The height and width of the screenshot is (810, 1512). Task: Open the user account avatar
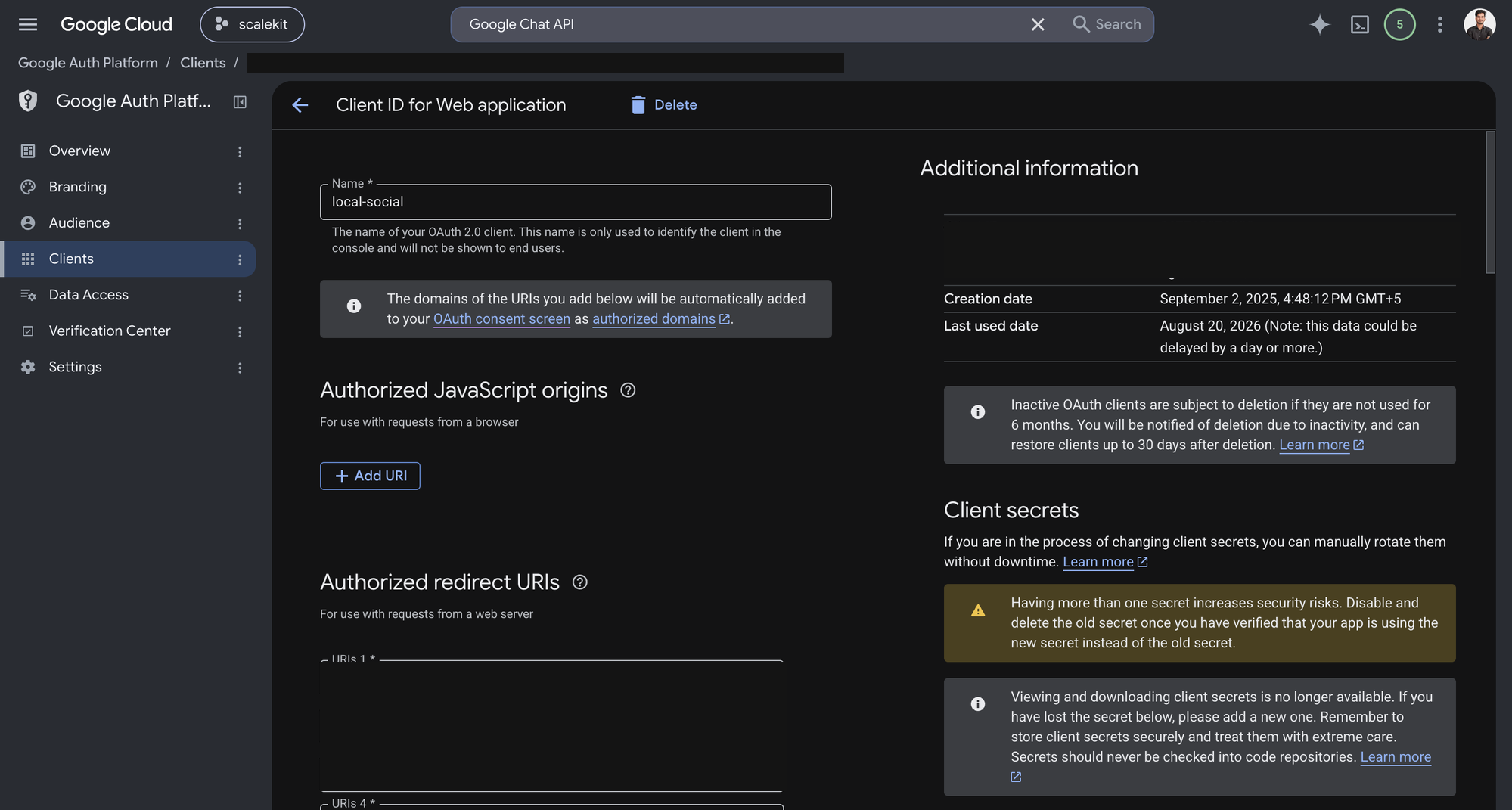click(x=1479, y=24)
